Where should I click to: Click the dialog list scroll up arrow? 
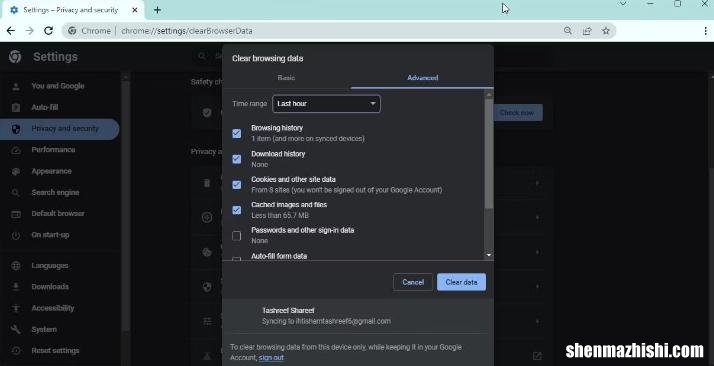point(489,95)
